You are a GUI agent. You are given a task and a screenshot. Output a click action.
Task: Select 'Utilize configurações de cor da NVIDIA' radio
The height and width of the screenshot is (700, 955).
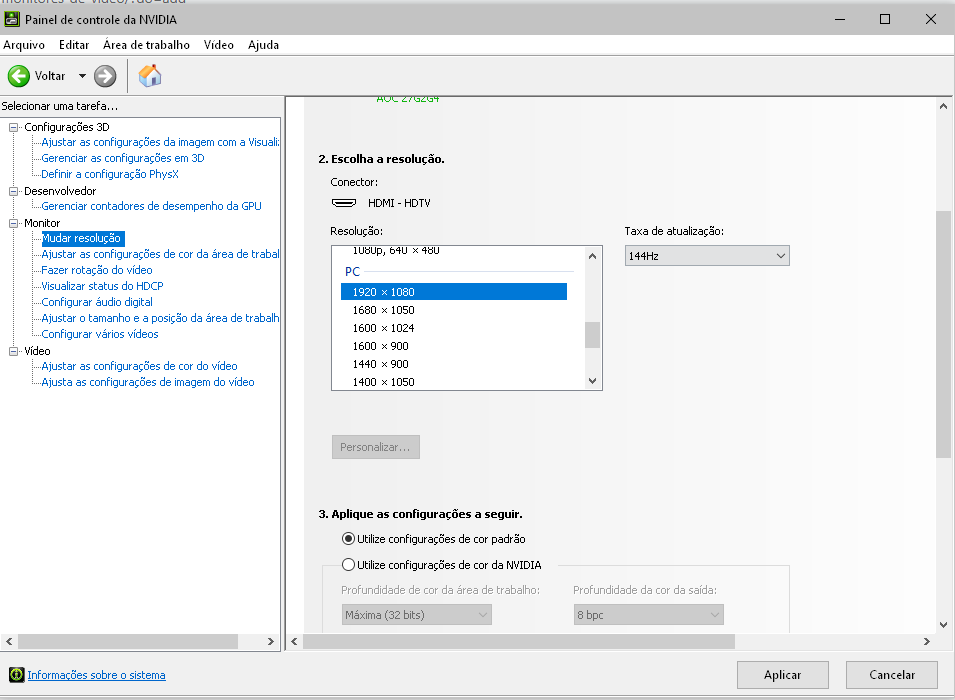click(348, 565)
